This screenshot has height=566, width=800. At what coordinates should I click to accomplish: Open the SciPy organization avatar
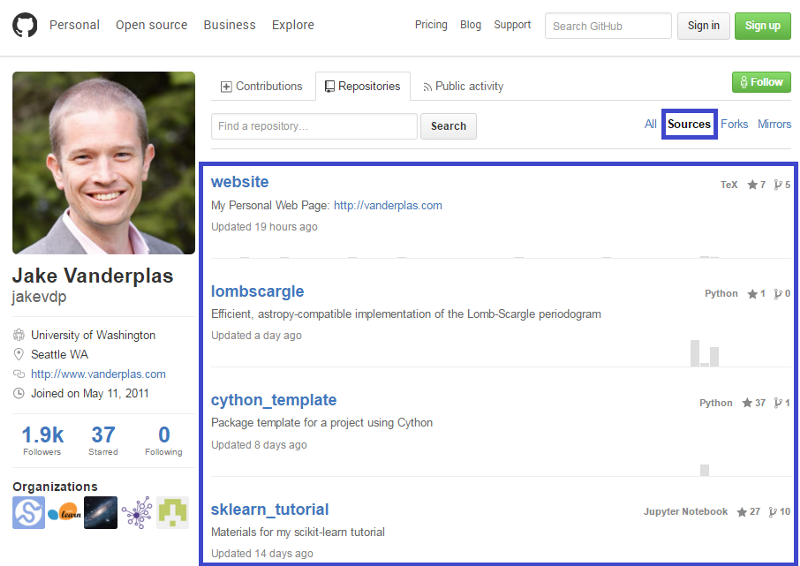[29, 512]
